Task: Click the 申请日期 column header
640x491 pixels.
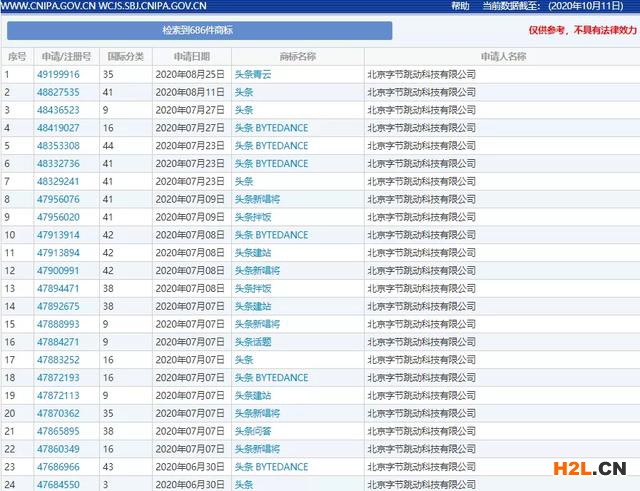Action: point(192,56)
